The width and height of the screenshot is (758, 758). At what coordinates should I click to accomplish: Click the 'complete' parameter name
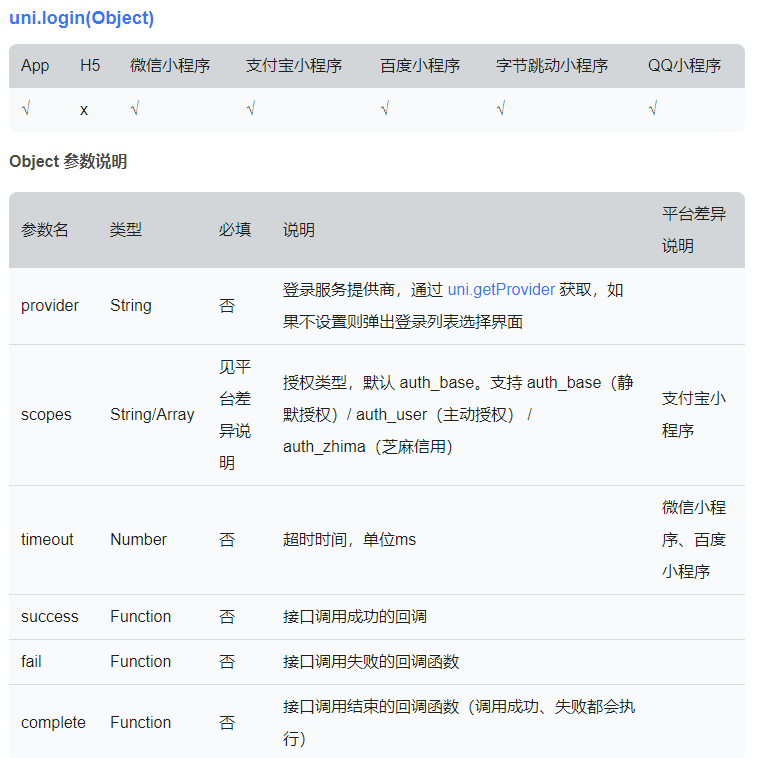tap(53, 723)
